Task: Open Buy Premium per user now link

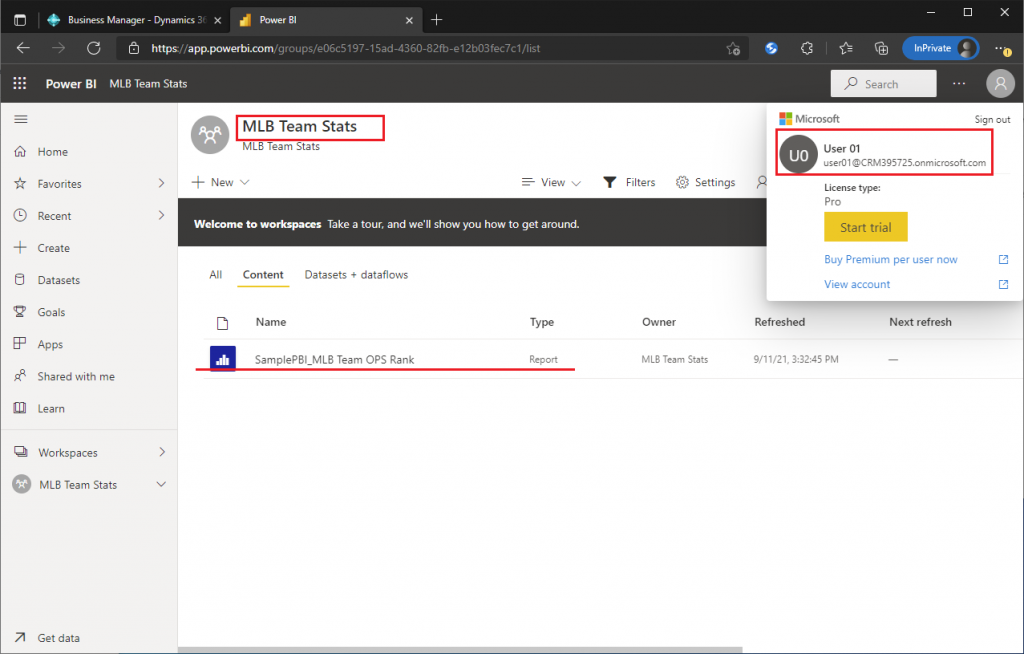Action: pyautogui.click(x=891, y=259)
